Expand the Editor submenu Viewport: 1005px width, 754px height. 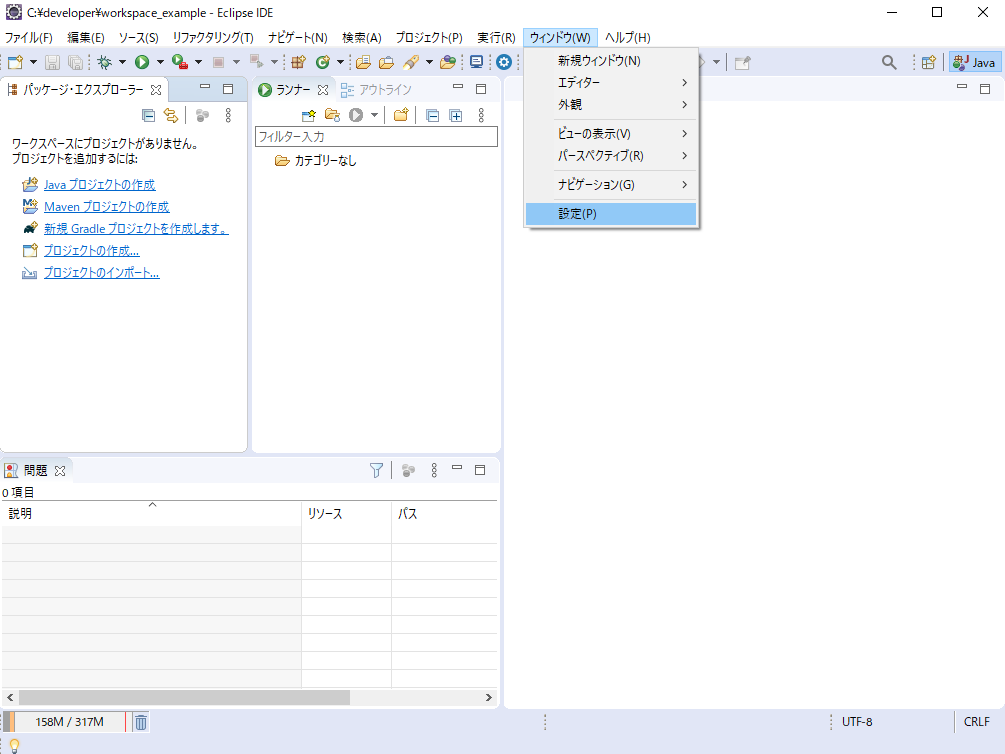(x=611, y=83)
